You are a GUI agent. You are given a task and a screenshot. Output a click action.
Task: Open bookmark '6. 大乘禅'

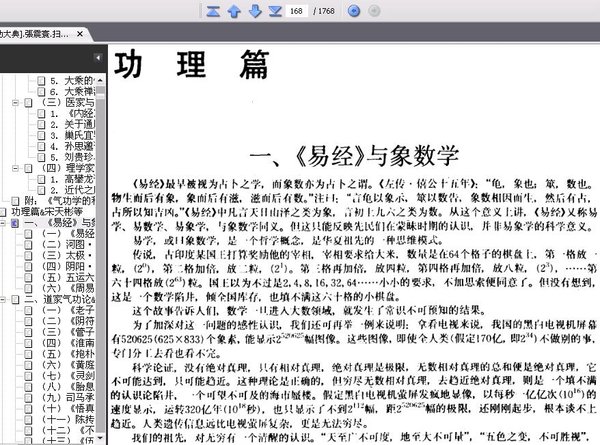pyautogui.click(x=72, y=91)
